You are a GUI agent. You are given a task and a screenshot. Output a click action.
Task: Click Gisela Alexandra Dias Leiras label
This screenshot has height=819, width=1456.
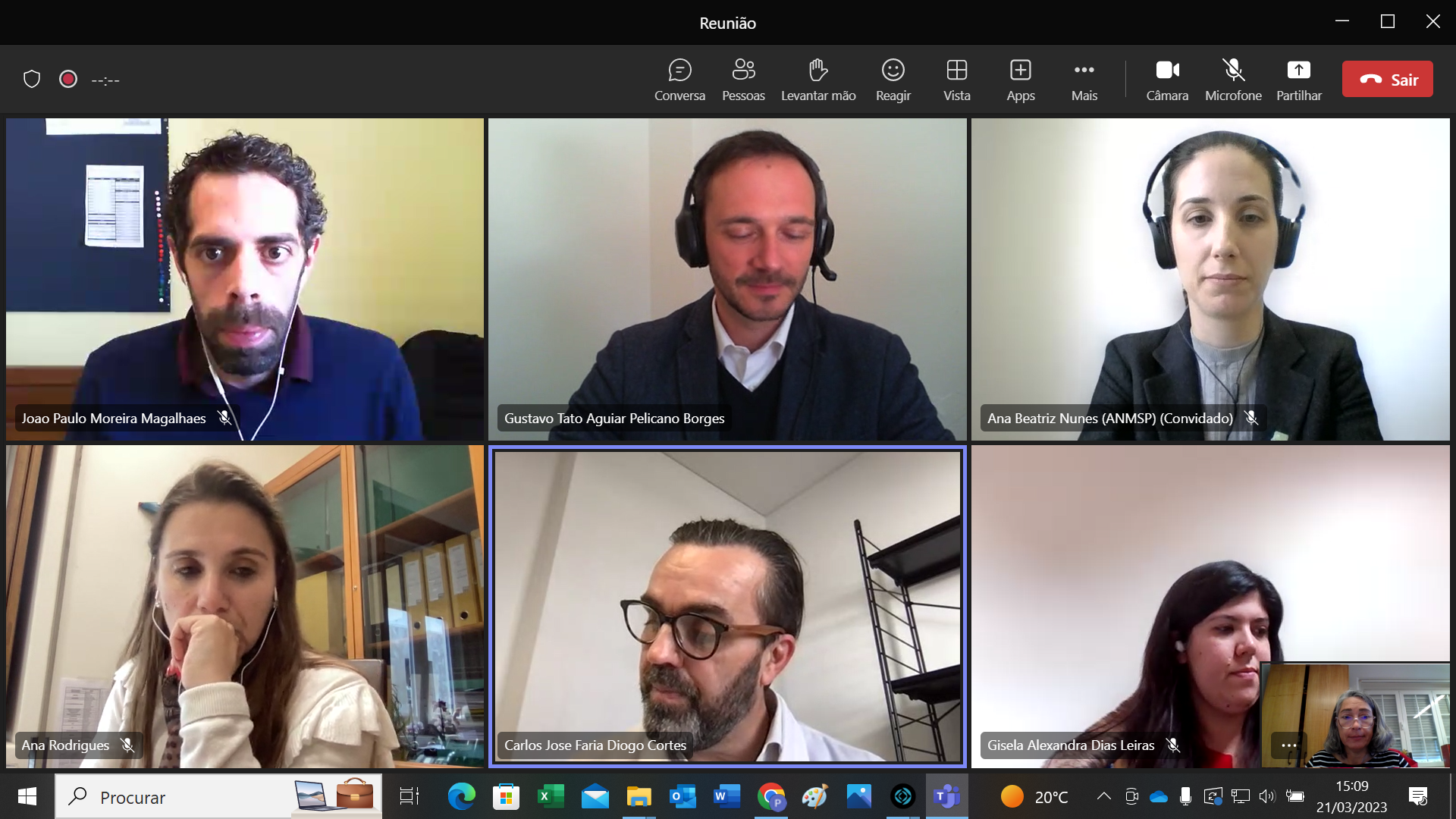click(x=1071, y=745)
